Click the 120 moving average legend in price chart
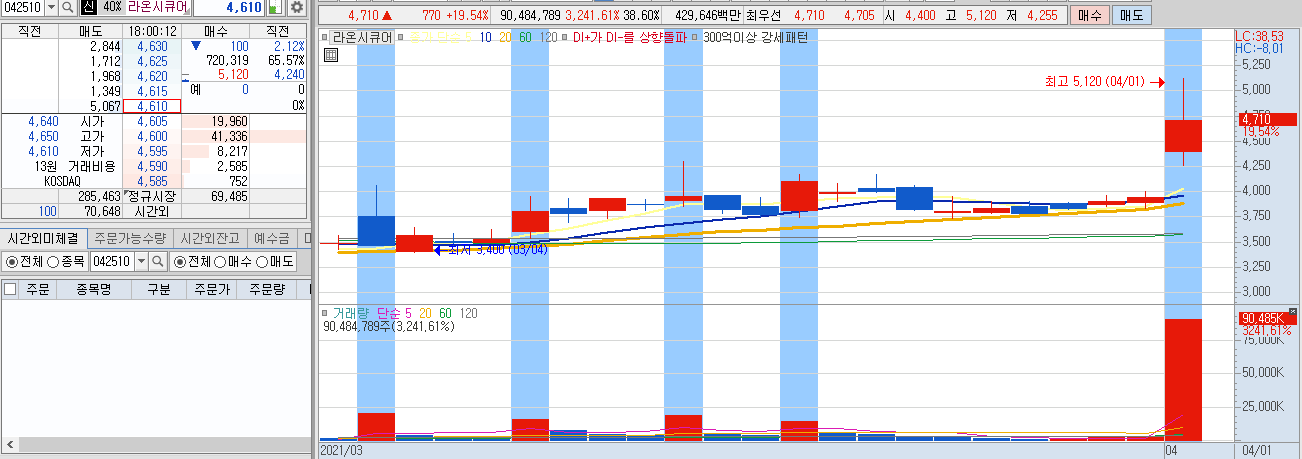 [x=548, y=37]
